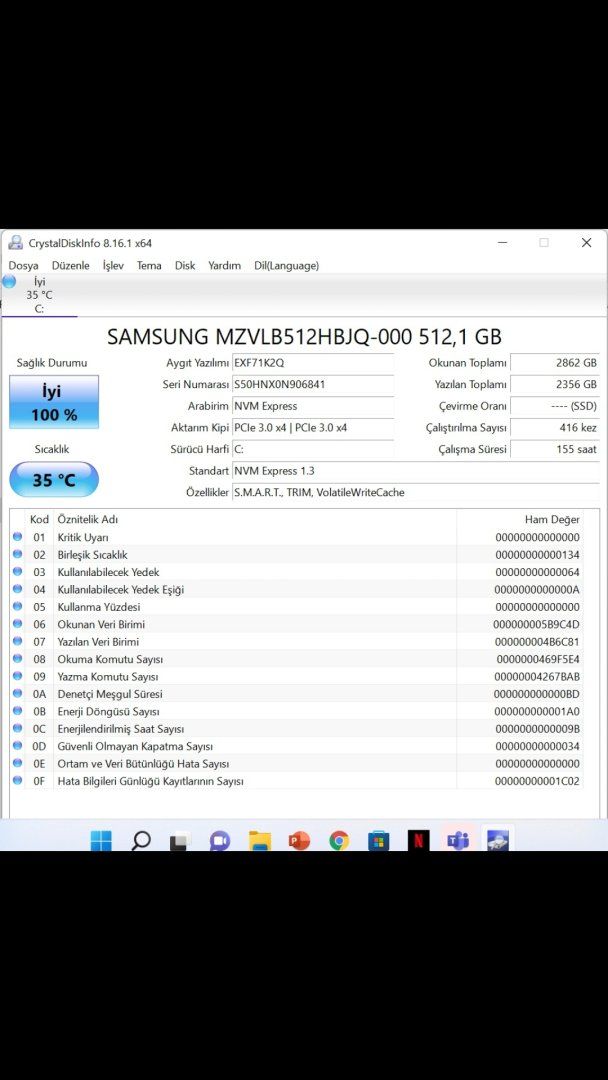Click status dot for Okuma Komutu Sayısı
Screen dimensions: 608x1080
click(17, 658)
